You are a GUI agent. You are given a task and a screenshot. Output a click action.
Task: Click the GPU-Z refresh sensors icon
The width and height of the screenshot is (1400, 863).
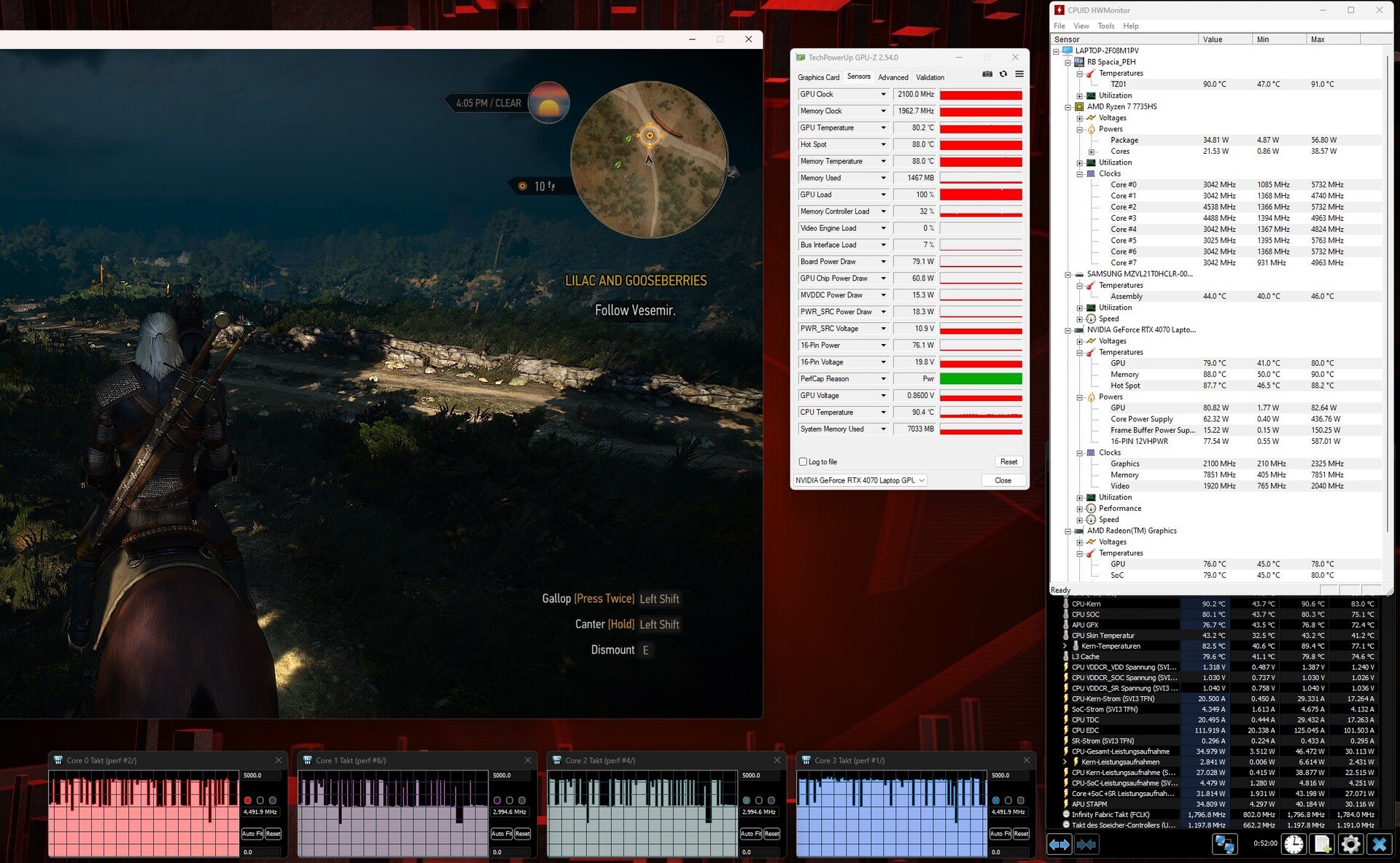pos(1003,74)
